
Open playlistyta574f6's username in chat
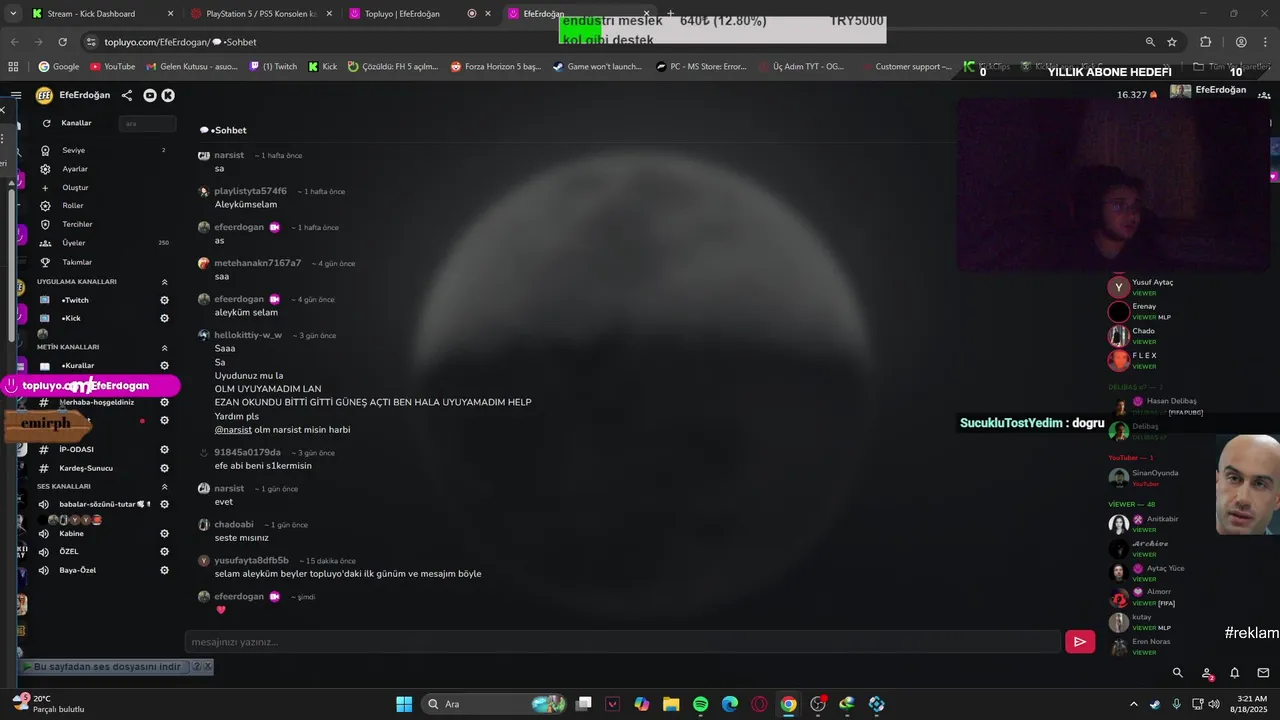[x=250, y=191]
